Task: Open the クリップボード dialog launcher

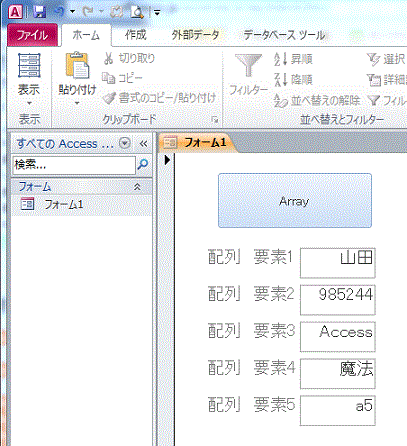Action: pyautogui.click(x=214, y=120)
